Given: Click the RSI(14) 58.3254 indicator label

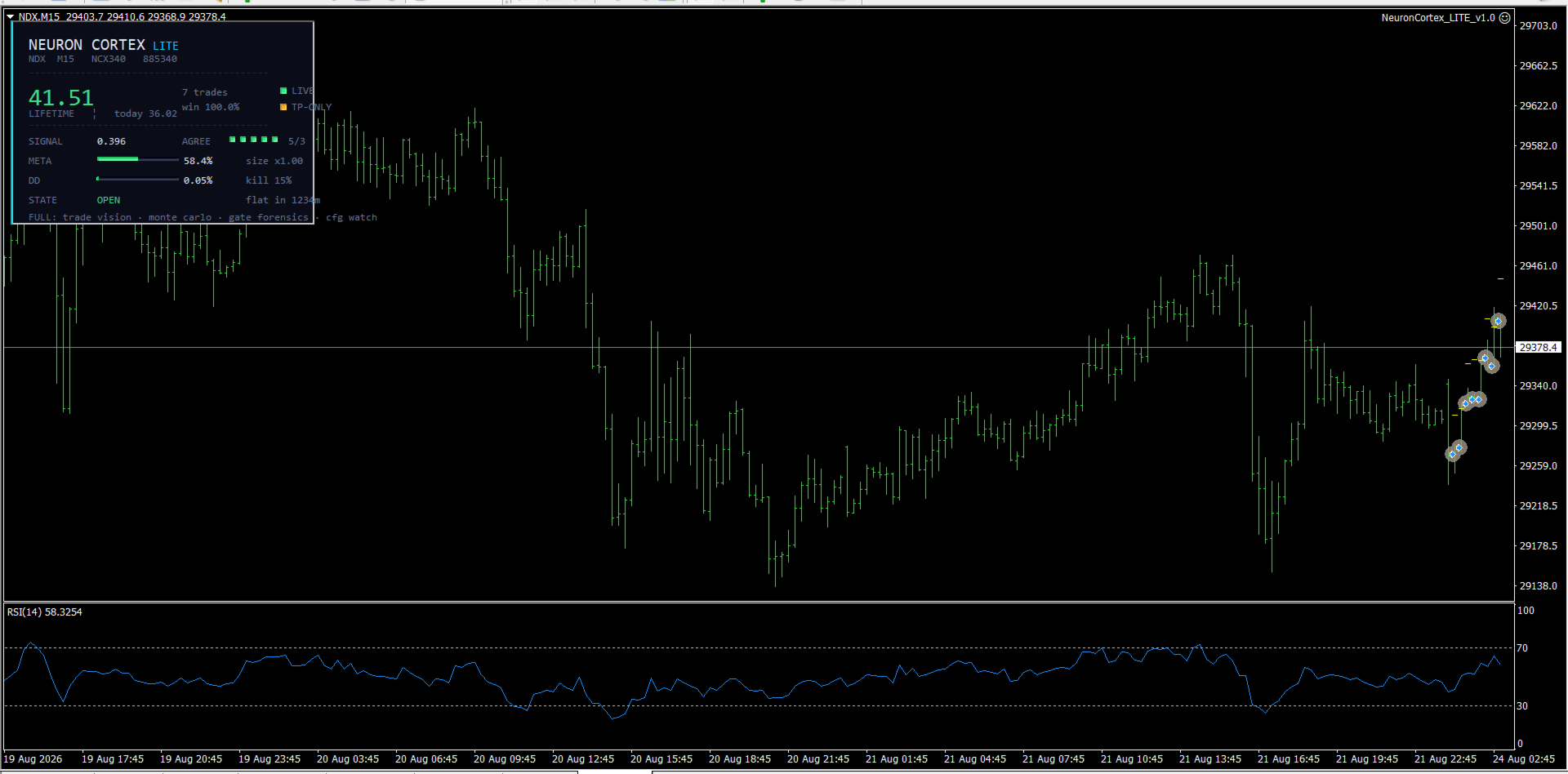Looking at the screenshot, I should [x=44, y=612].
